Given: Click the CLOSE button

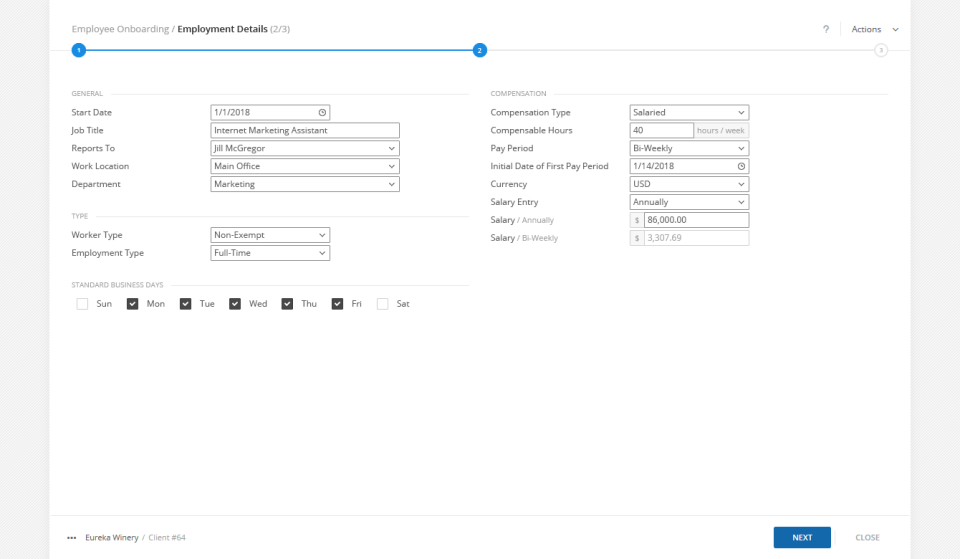Looking at the screenshot, I should tap(868, 538).
